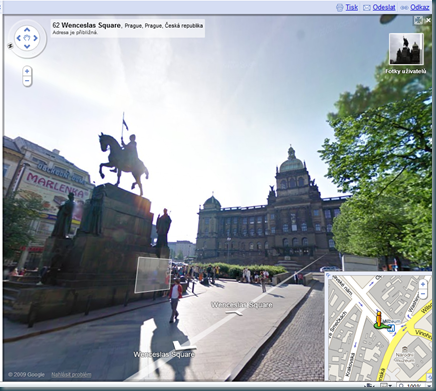Click the Národní muzeum marker on the mini-map
The height and width of the screenshot is (391, 436).
[x=405, y=349]
